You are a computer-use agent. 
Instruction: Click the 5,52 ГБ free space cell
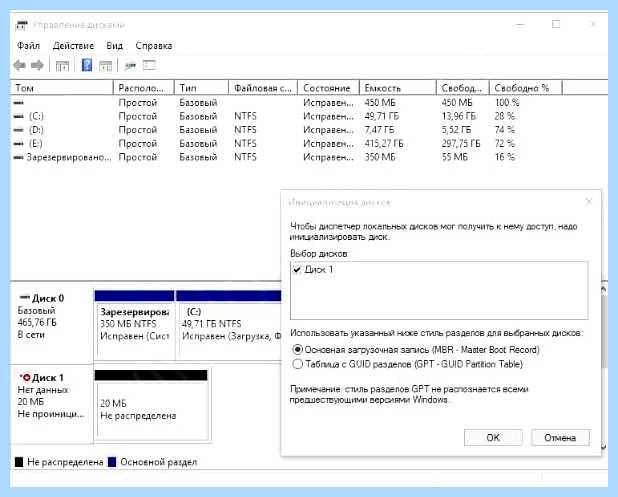tap(456, 130)
